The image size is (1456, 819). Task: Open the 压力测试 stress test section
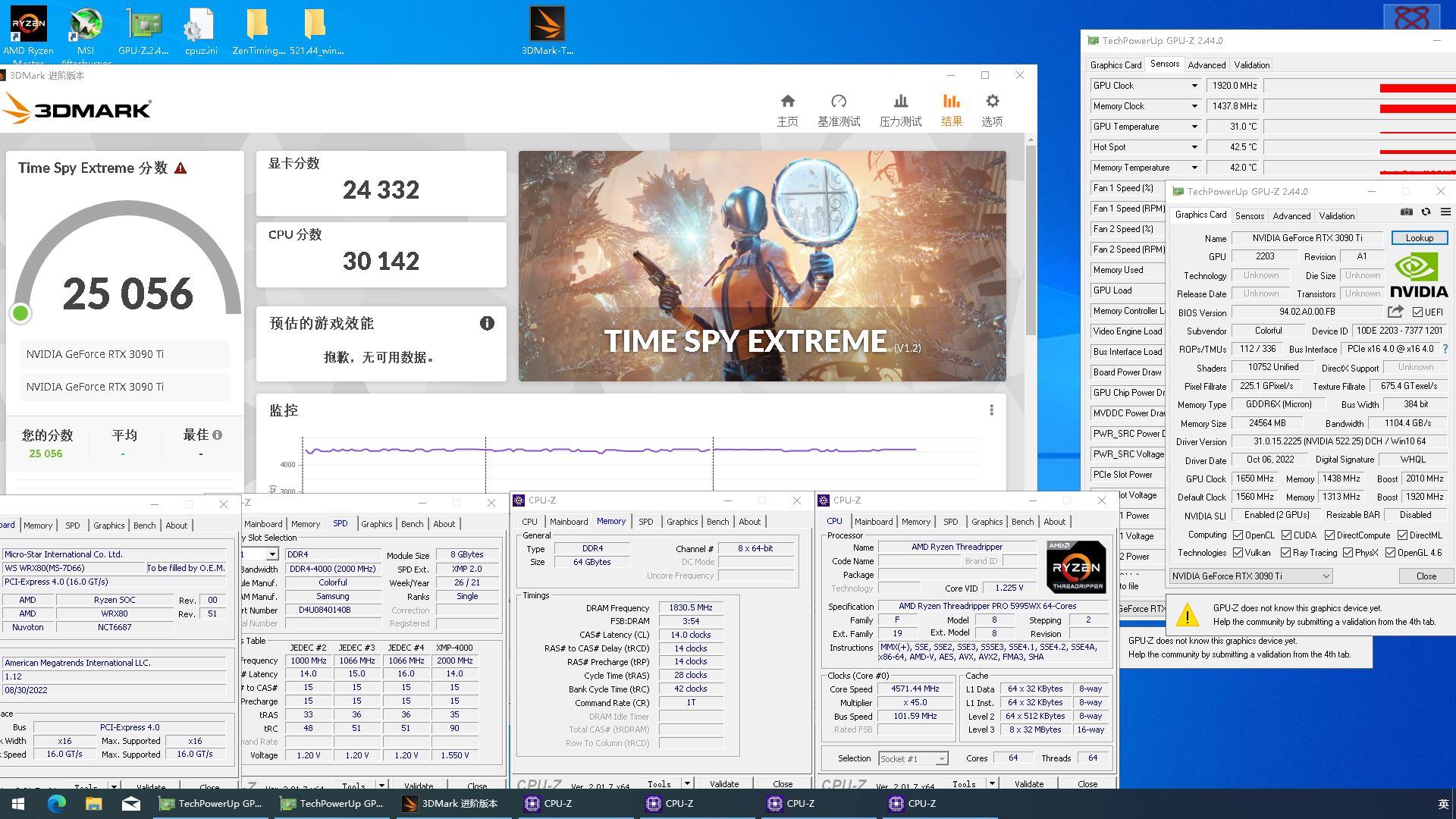[900, 111]
